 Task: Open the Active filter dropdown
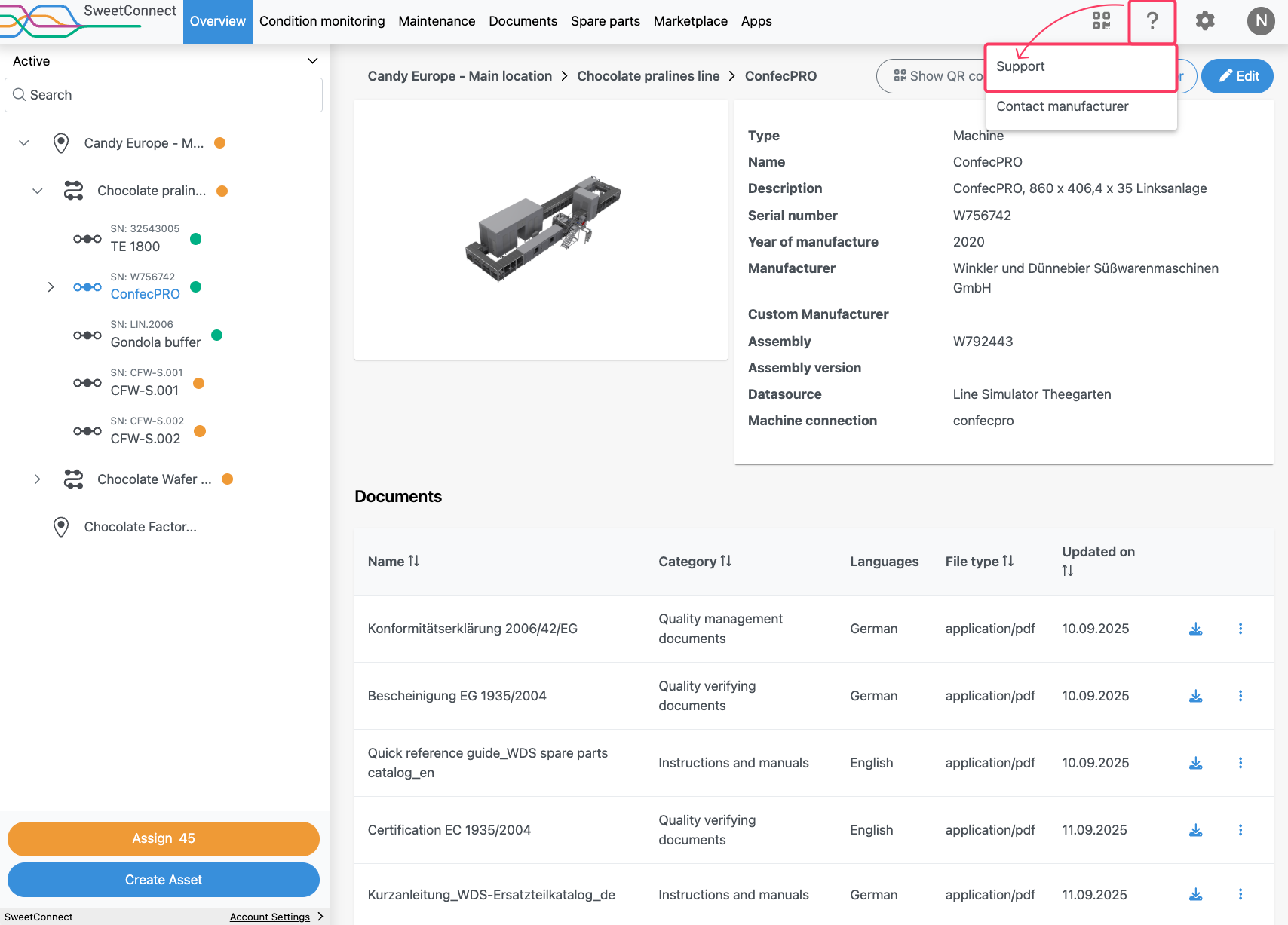pos(164,61)
